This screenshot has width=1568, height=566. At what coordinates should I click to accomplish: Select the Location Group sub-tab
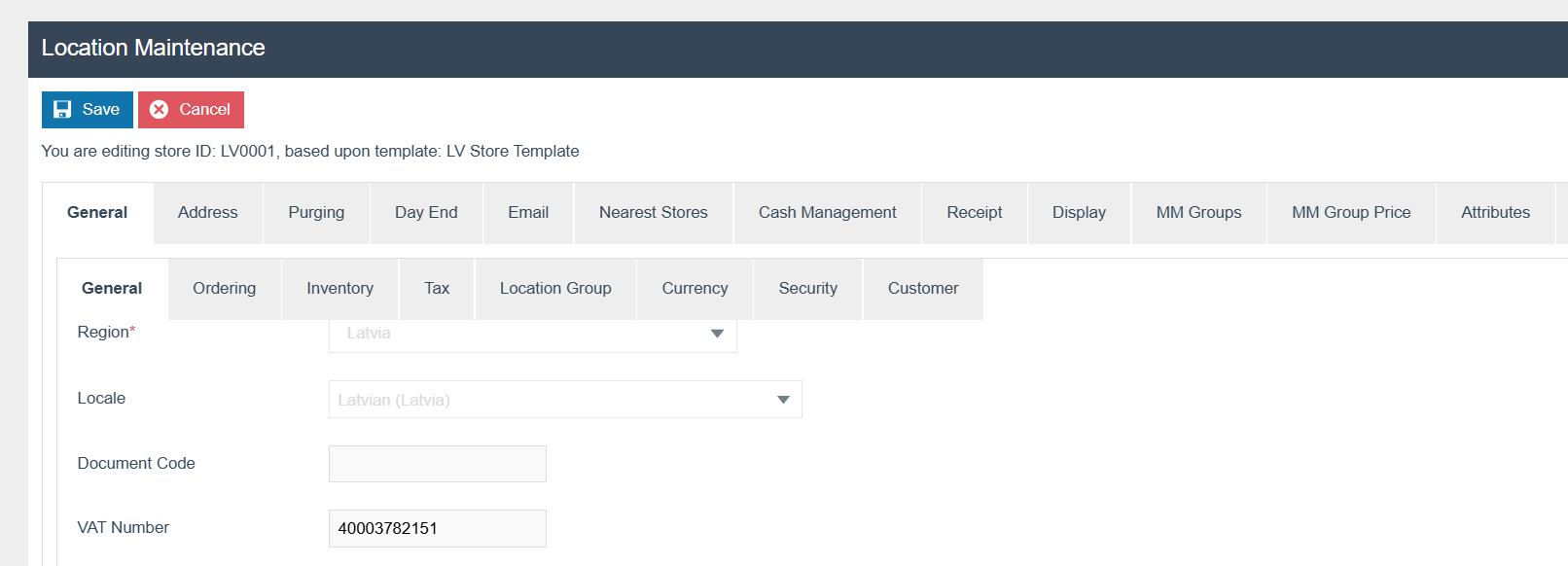[555, 289]
